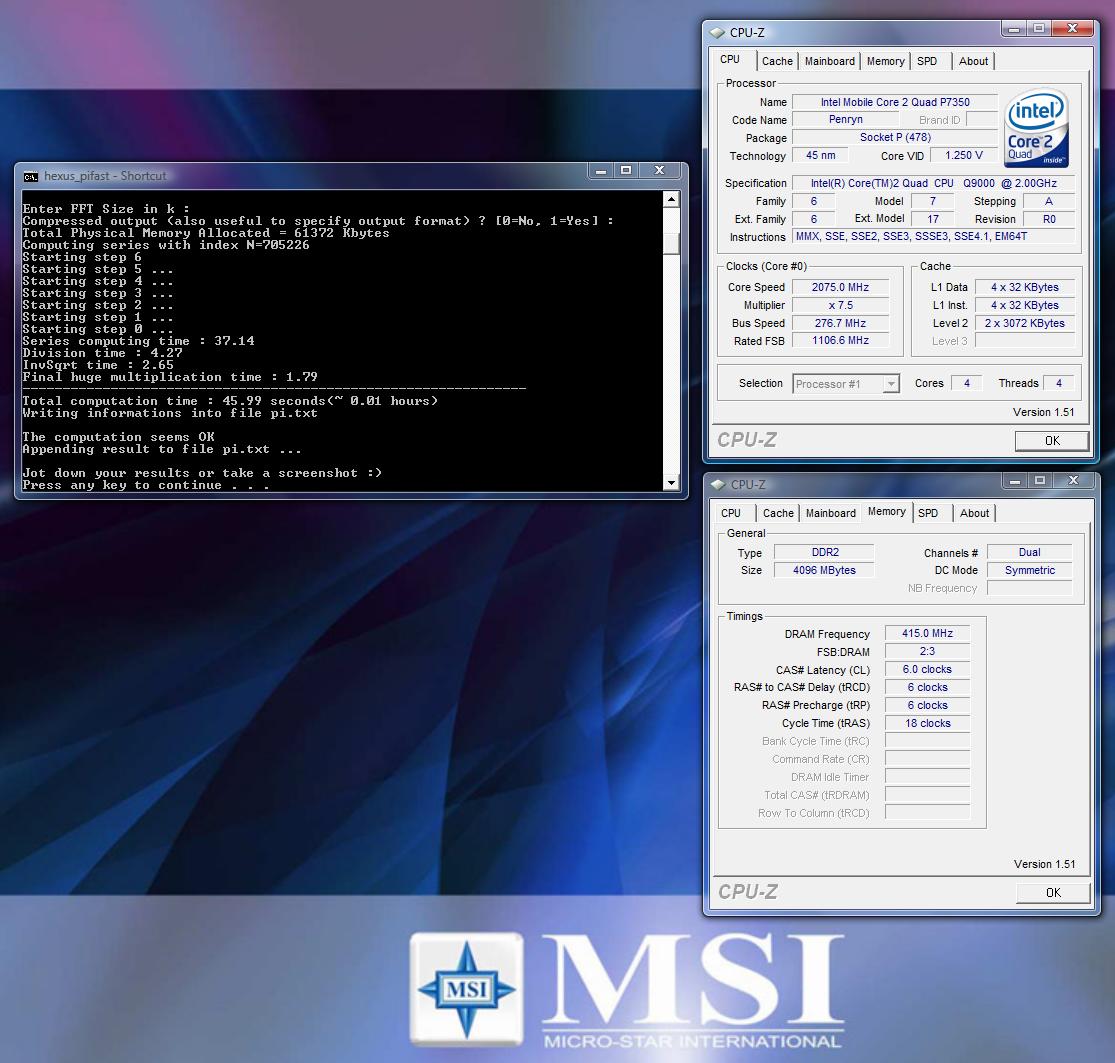The height and width of the screenshot is (1063, 1115).
Task: Minimize the hexus_pifast console window
Action: click(x=601, y=171)
